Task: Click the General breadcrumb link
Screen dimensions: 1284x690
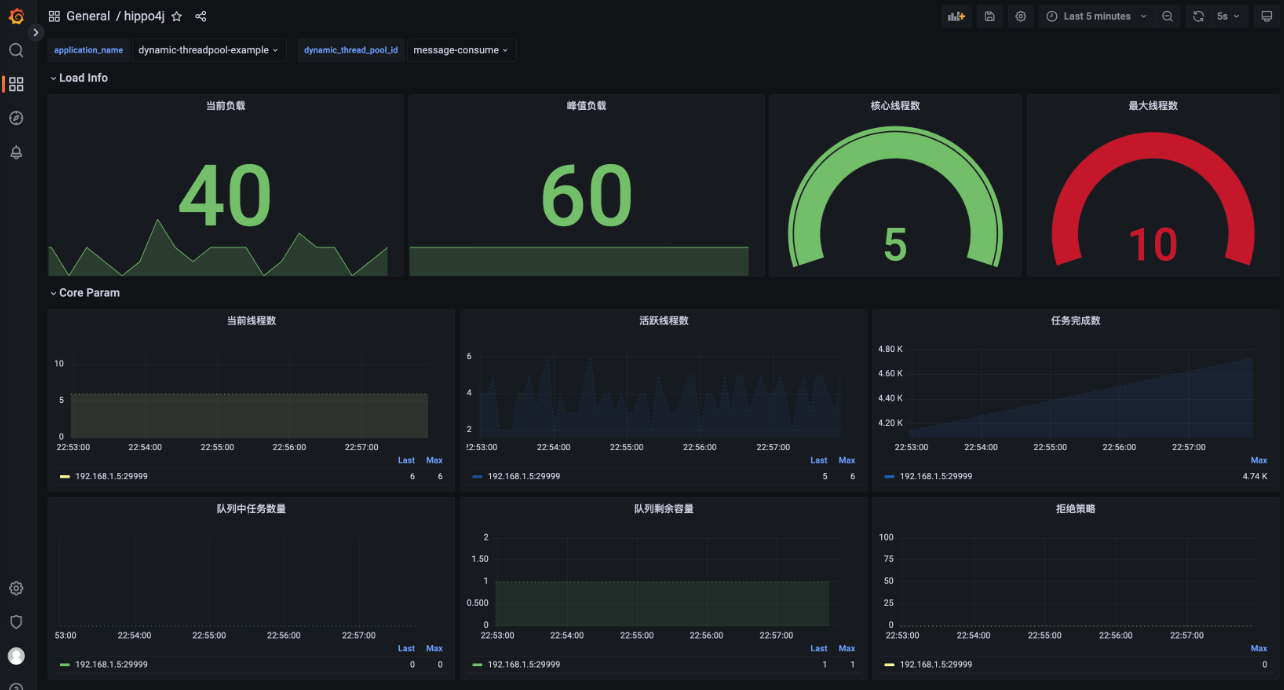Action: click(88, 17)
